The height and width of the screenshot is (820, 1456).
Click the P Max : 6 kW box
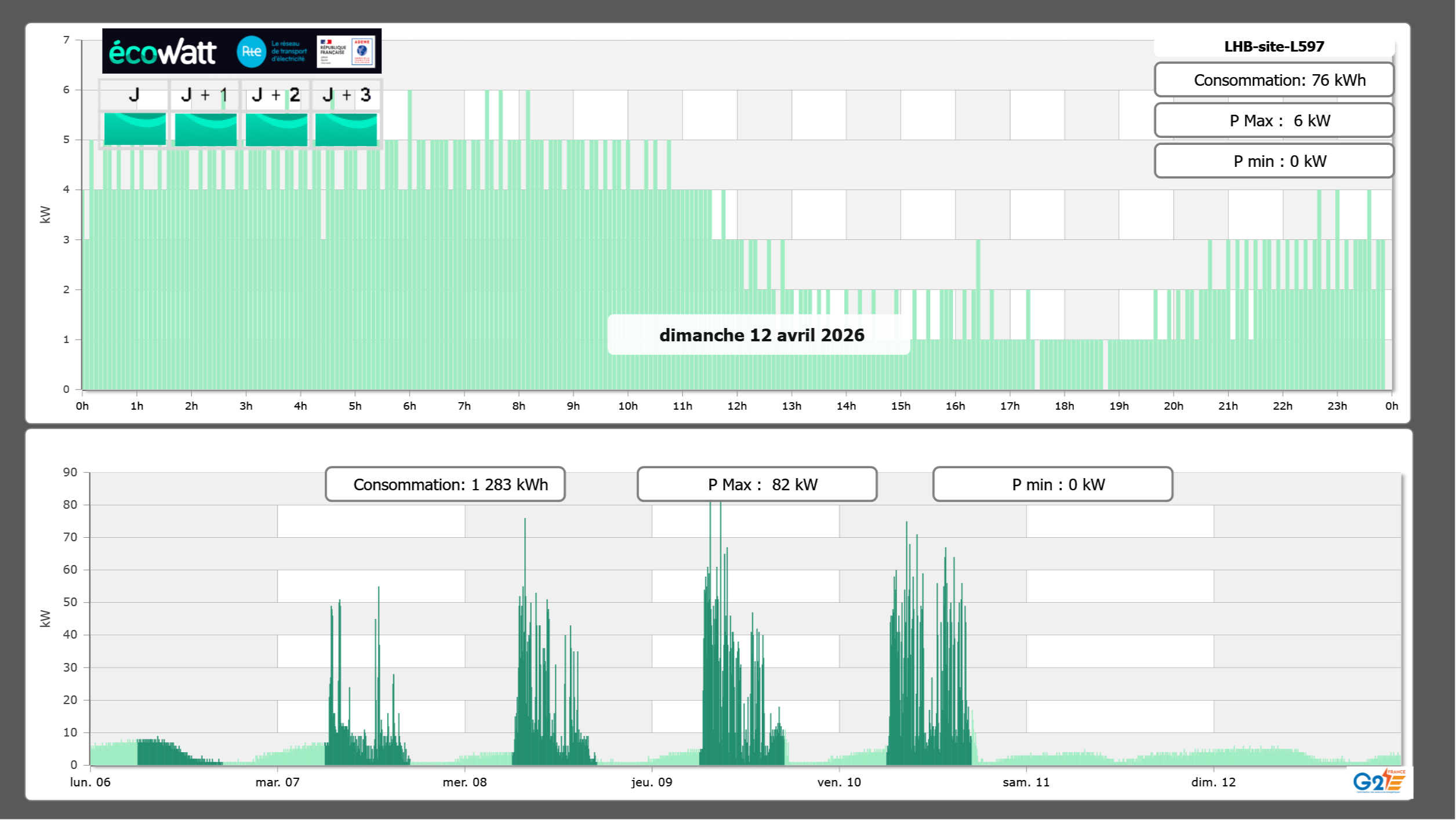pos(1273,121)
